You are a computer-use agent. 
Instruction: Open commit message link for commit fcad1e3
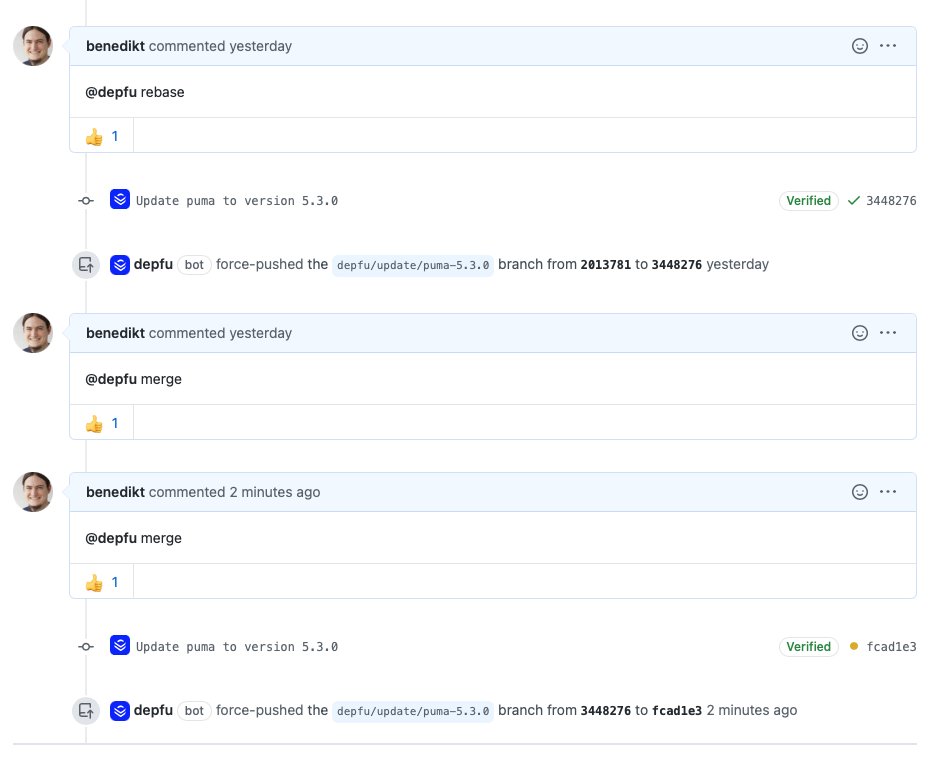click(x=237, y=647)
